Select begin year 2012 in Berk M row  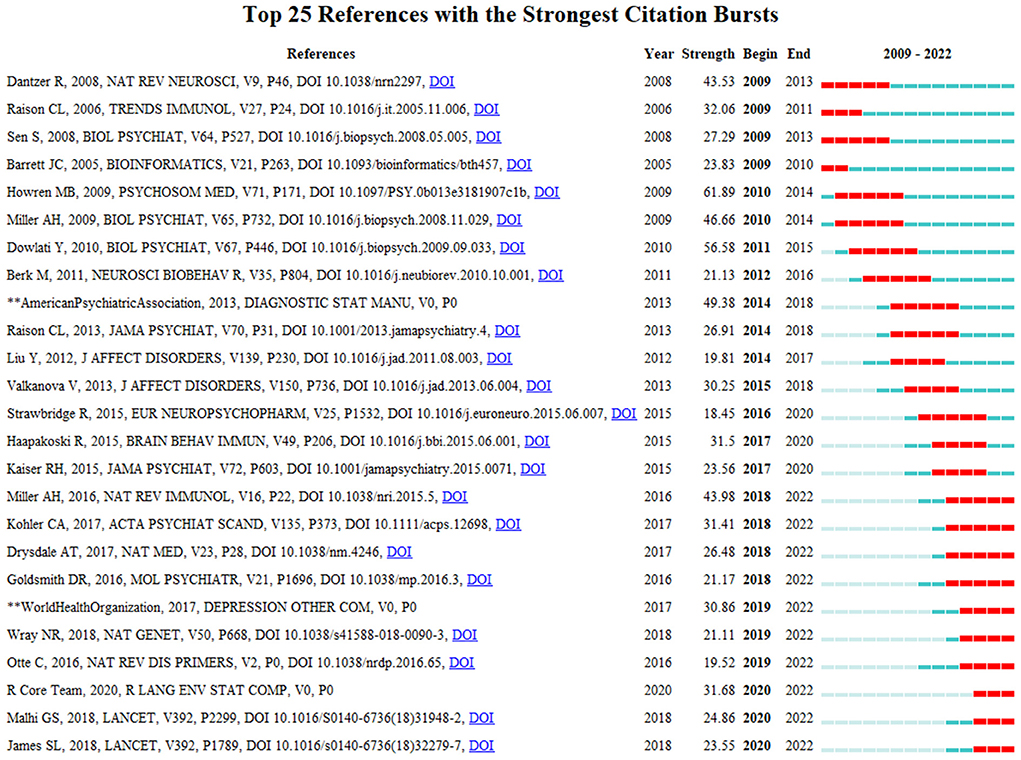[757, 275]
